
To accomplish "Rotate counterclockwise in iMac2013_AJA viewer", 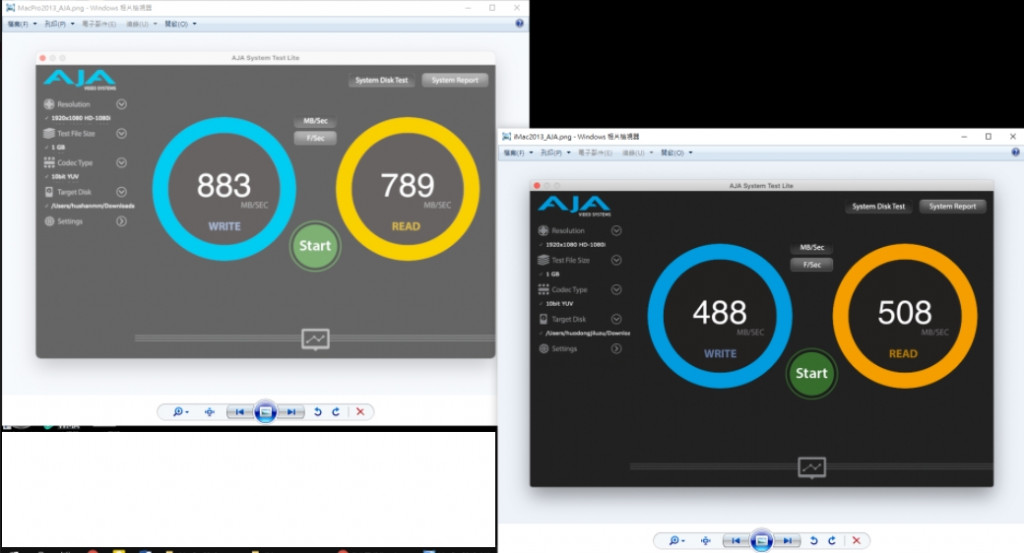I will pos(814,541).
